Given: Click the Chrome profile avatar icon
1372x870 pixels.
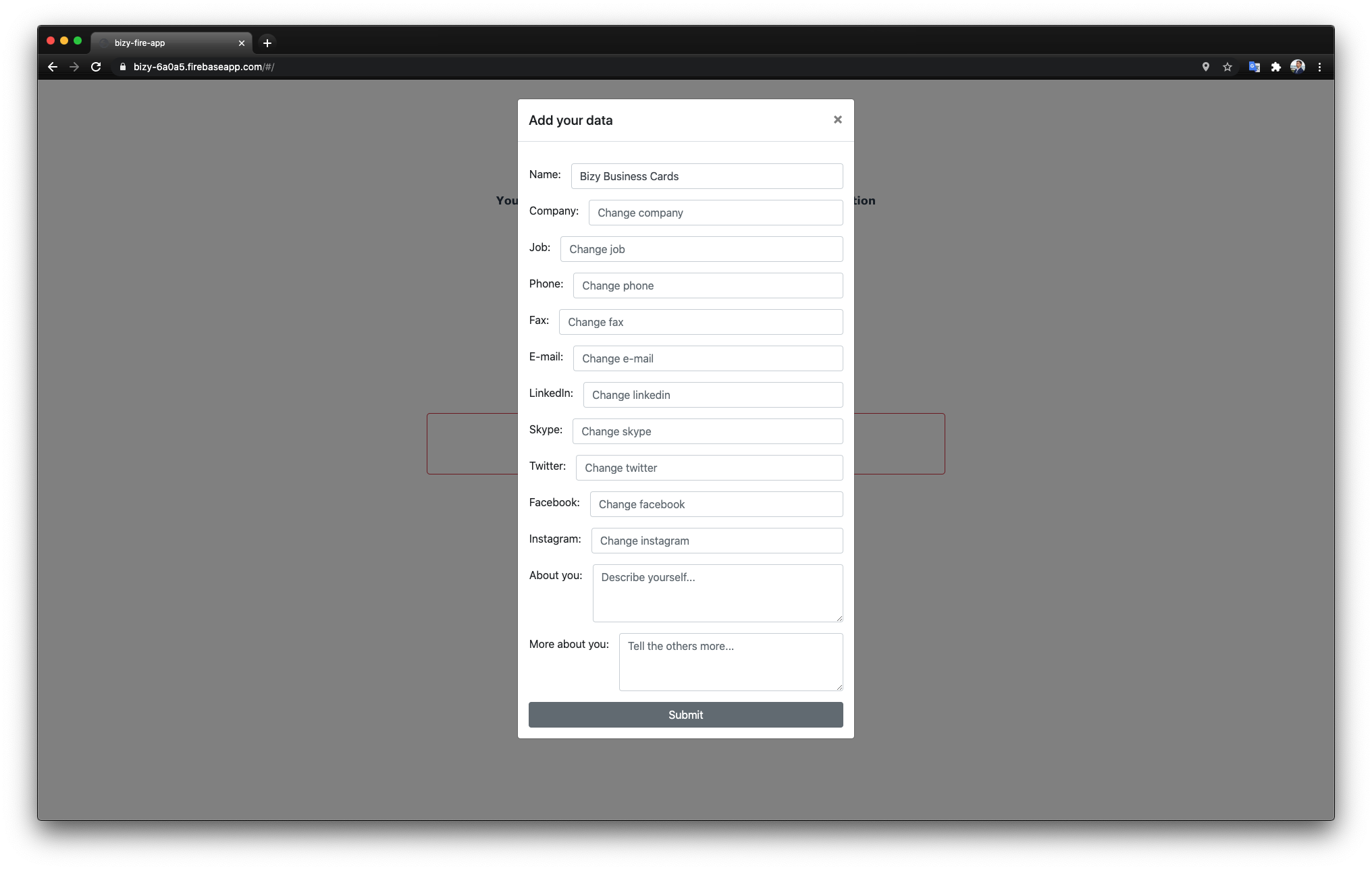Looking at the screenshot, I should [1298, 67].
